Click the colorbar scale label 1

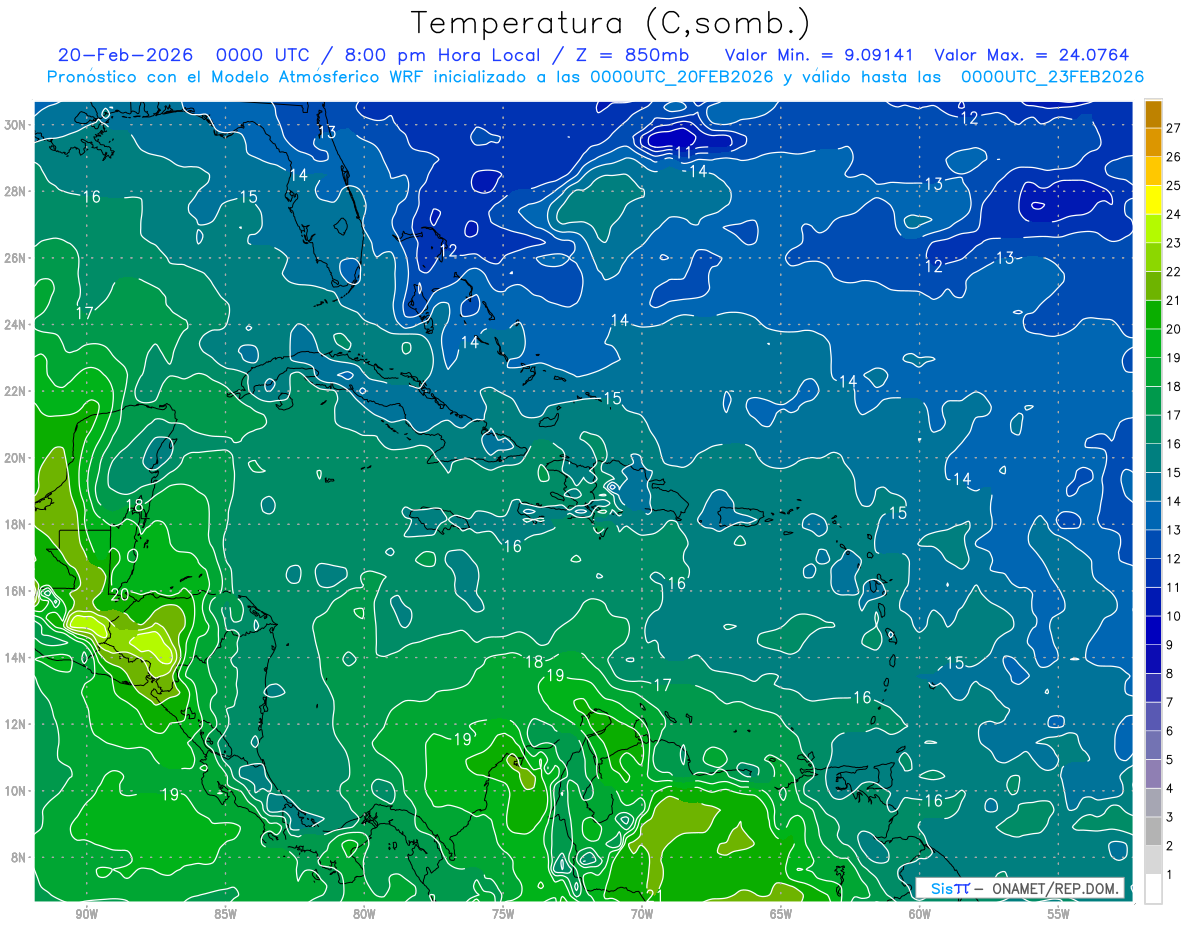click(1170, 875)
